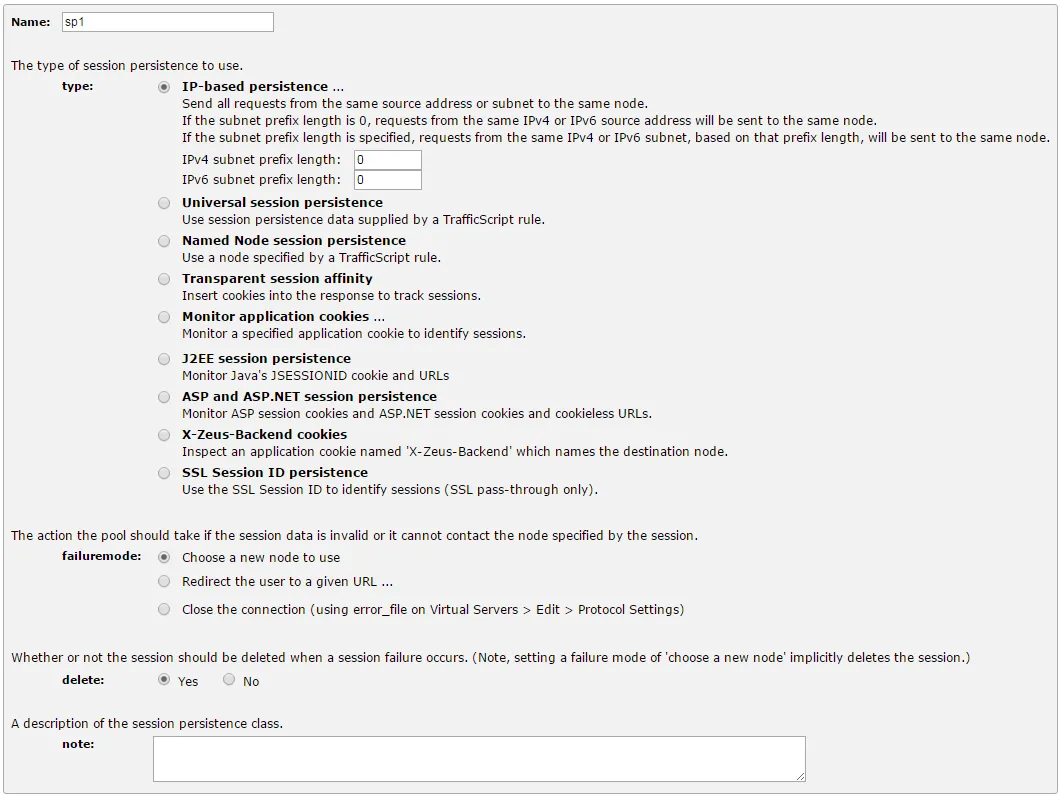
Task: Set delete option to No
Action: tap(229, 679)
